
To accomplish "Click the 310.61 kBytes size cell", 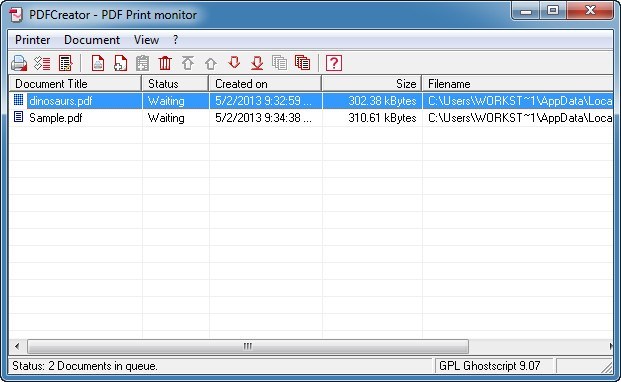I will (382, 118).
